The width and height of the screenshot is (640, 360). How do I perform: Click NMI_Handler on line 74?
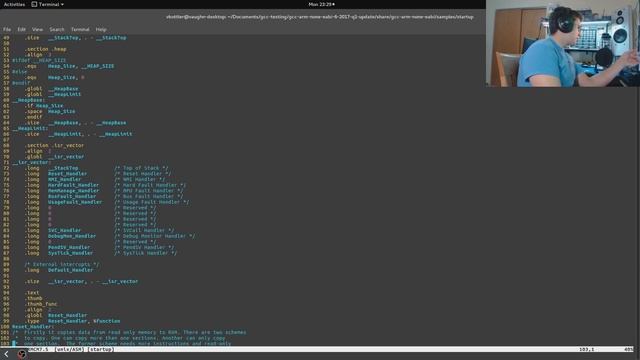[64, 180]
